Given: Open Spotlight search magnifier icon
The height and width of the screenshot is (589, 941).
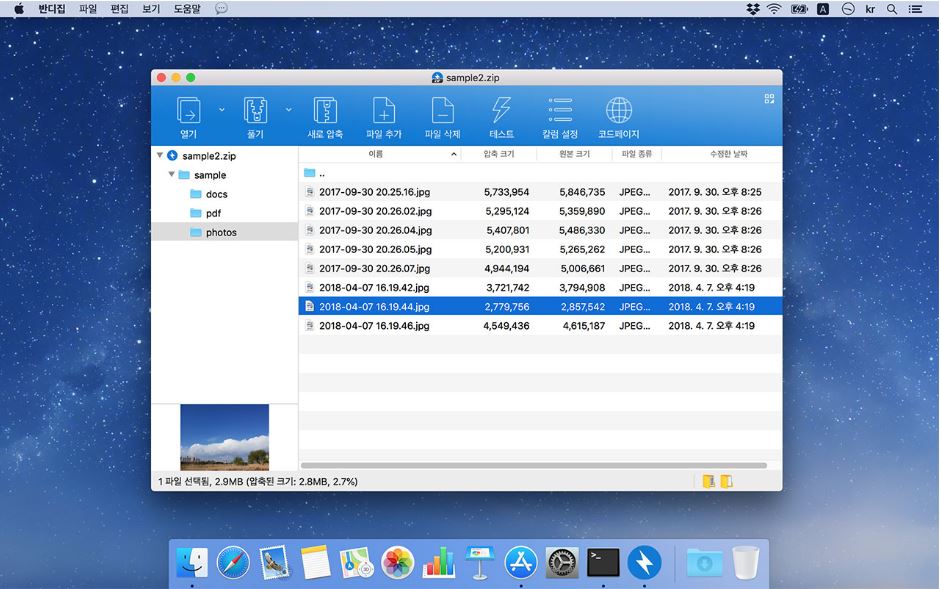Looking at the screenshot, I should point(892,9).
